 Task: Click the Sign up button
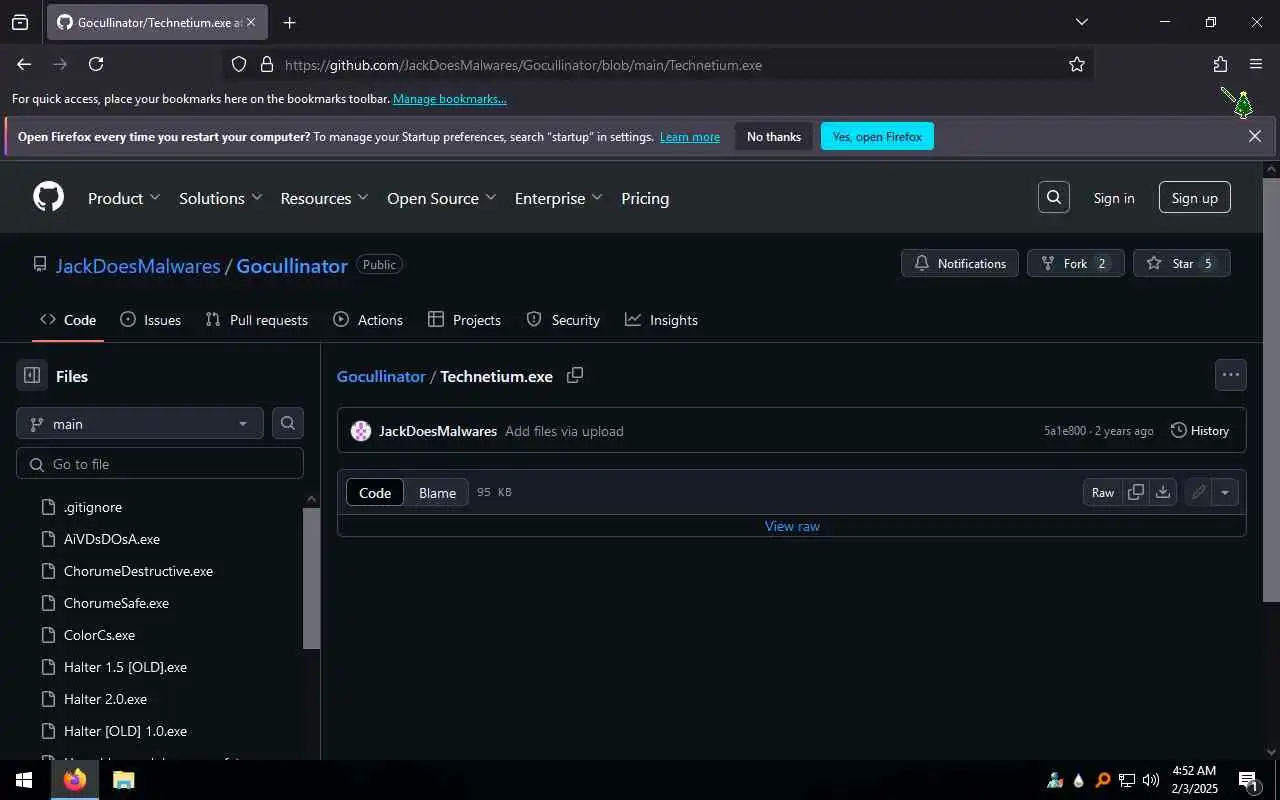pos(1195,197)
